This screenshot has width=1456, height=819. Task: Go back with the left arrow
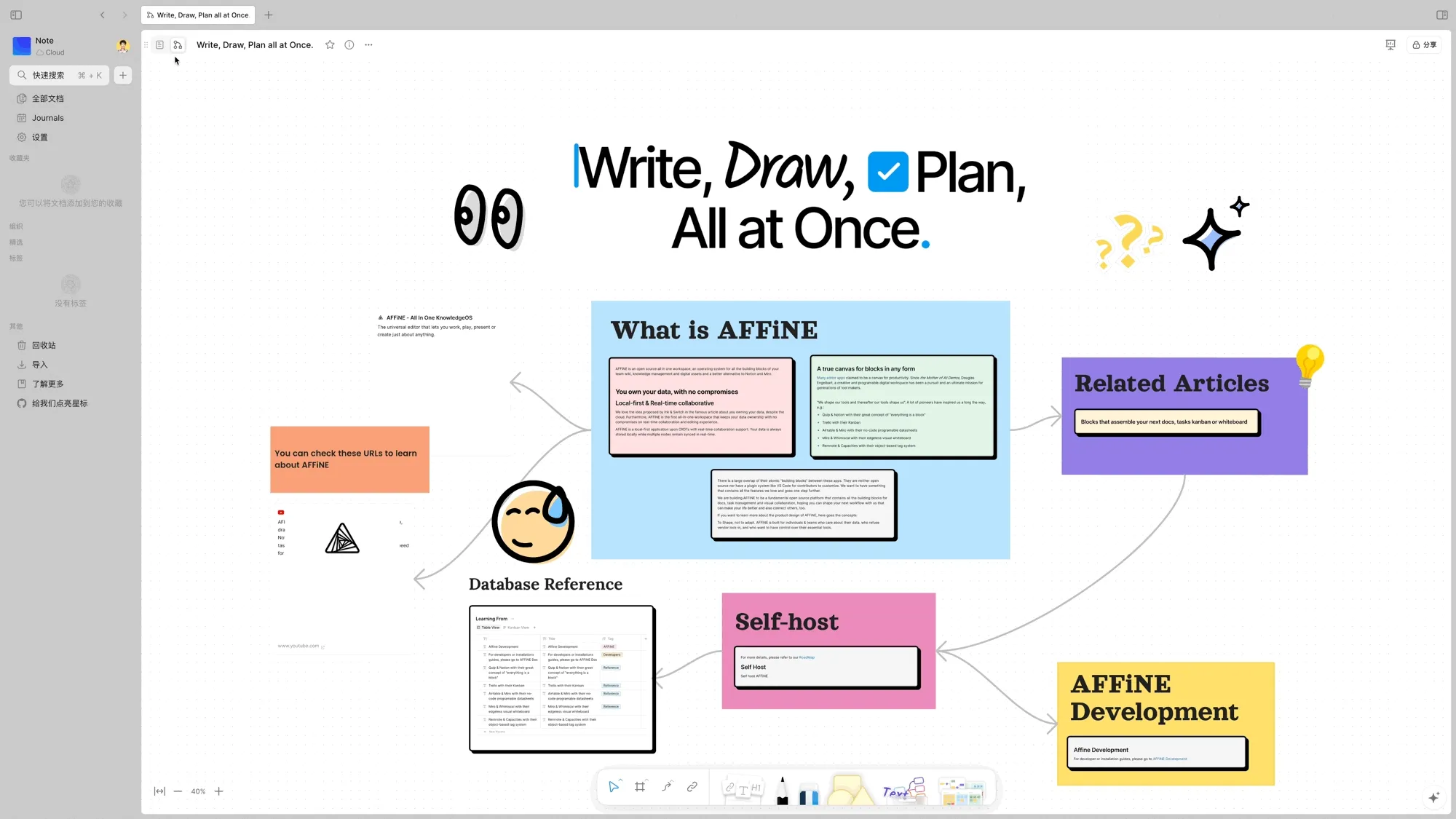coord(103,15)
